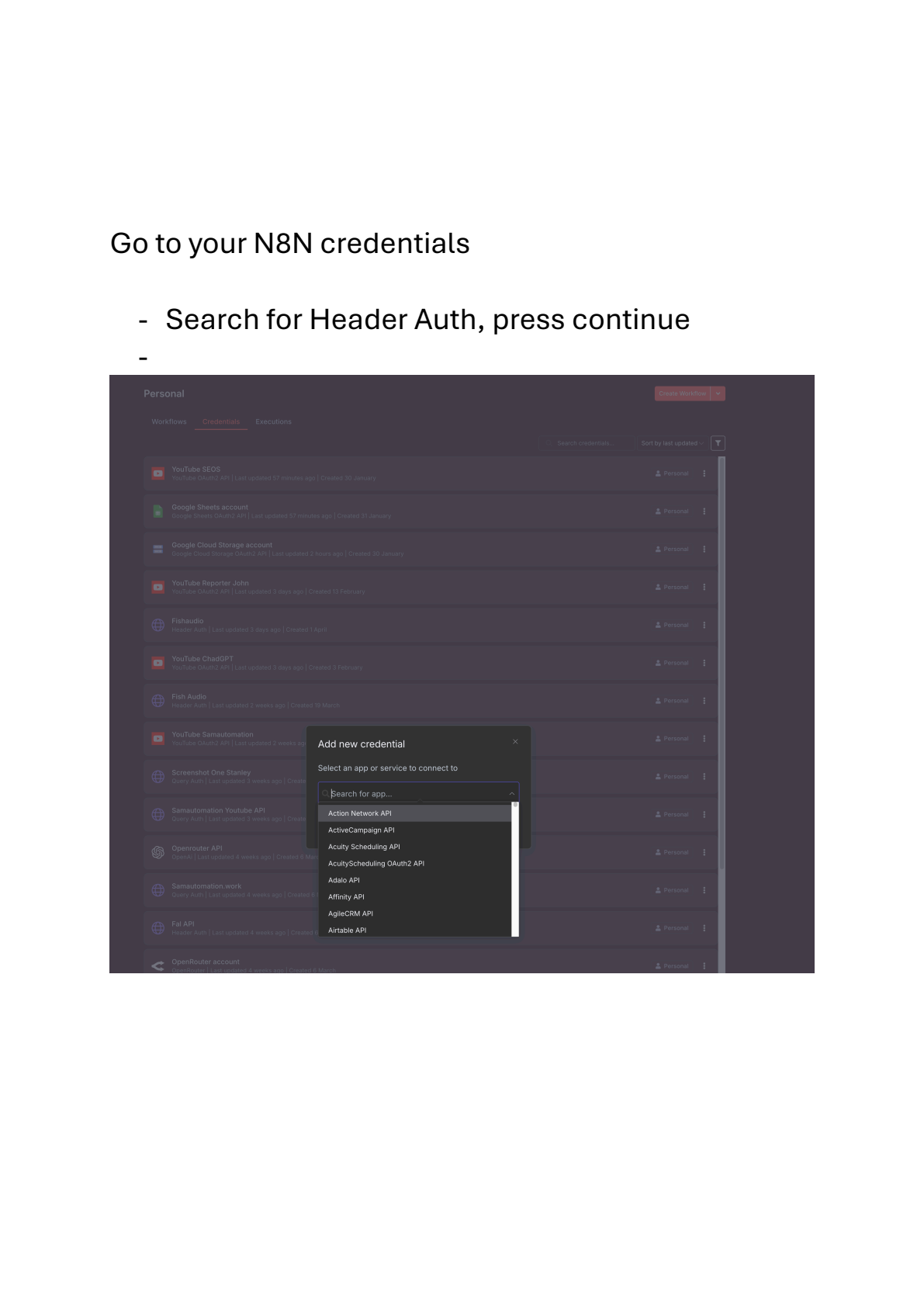Switch to the Workflows tab
The image size is (924, 1307).
[x=169, y=421]
